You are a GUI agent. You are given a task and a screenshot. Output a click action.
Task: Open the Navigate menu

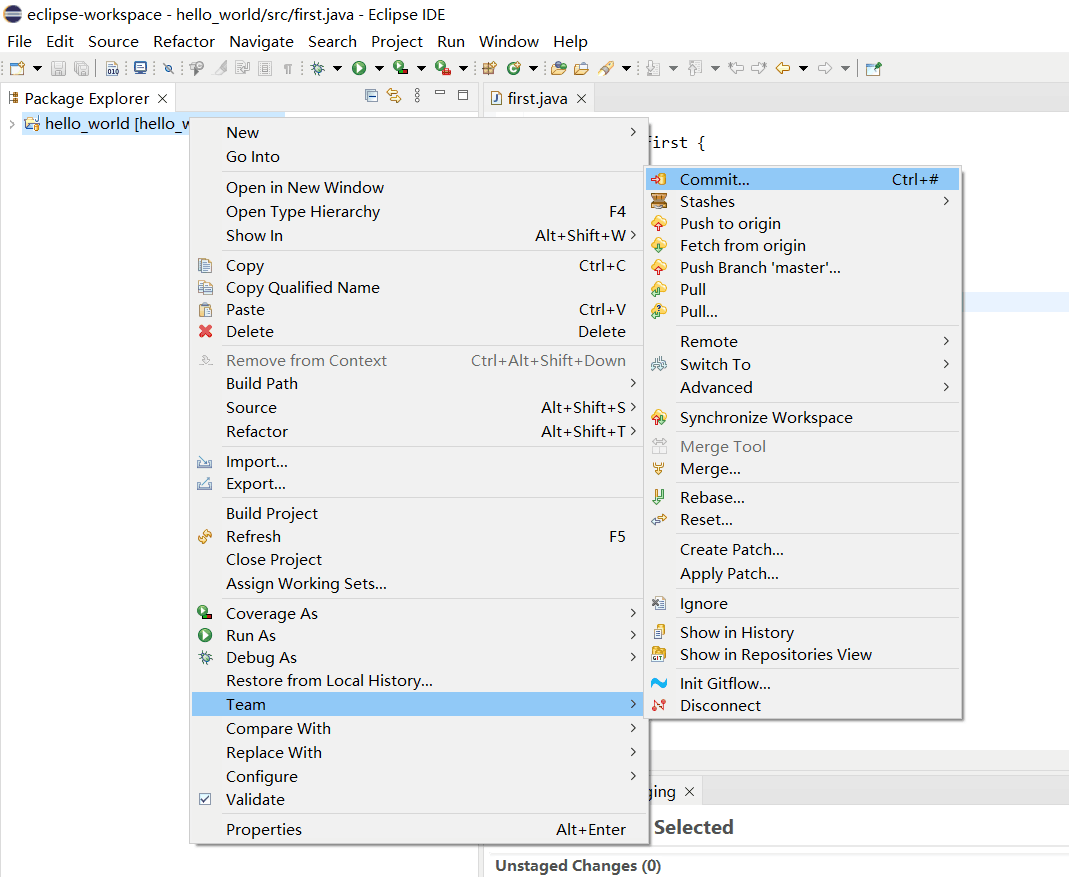pyautogui.click(x=261, y=42)
